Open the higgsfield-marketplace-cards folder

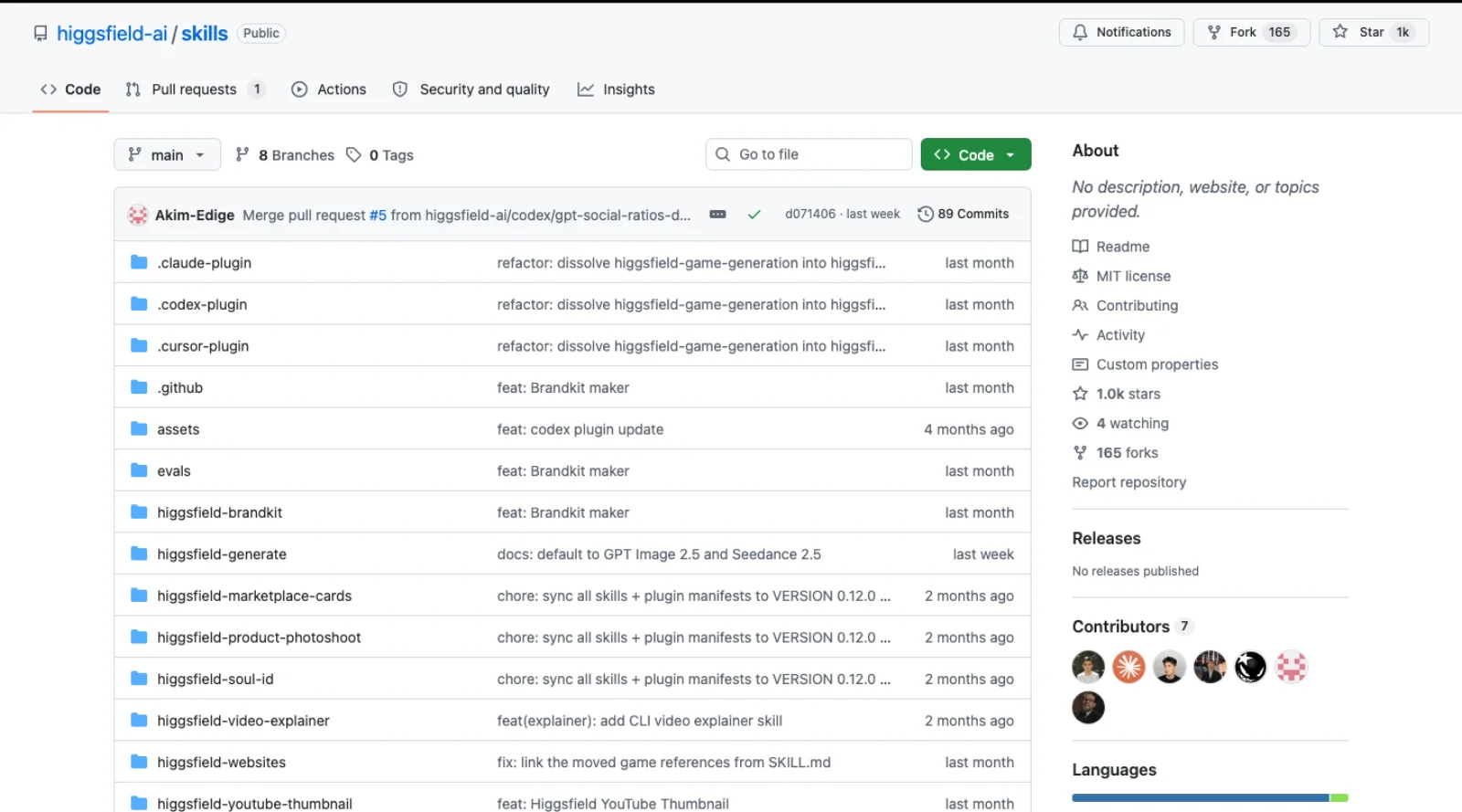pyautogui.click(x=254, y=596)
